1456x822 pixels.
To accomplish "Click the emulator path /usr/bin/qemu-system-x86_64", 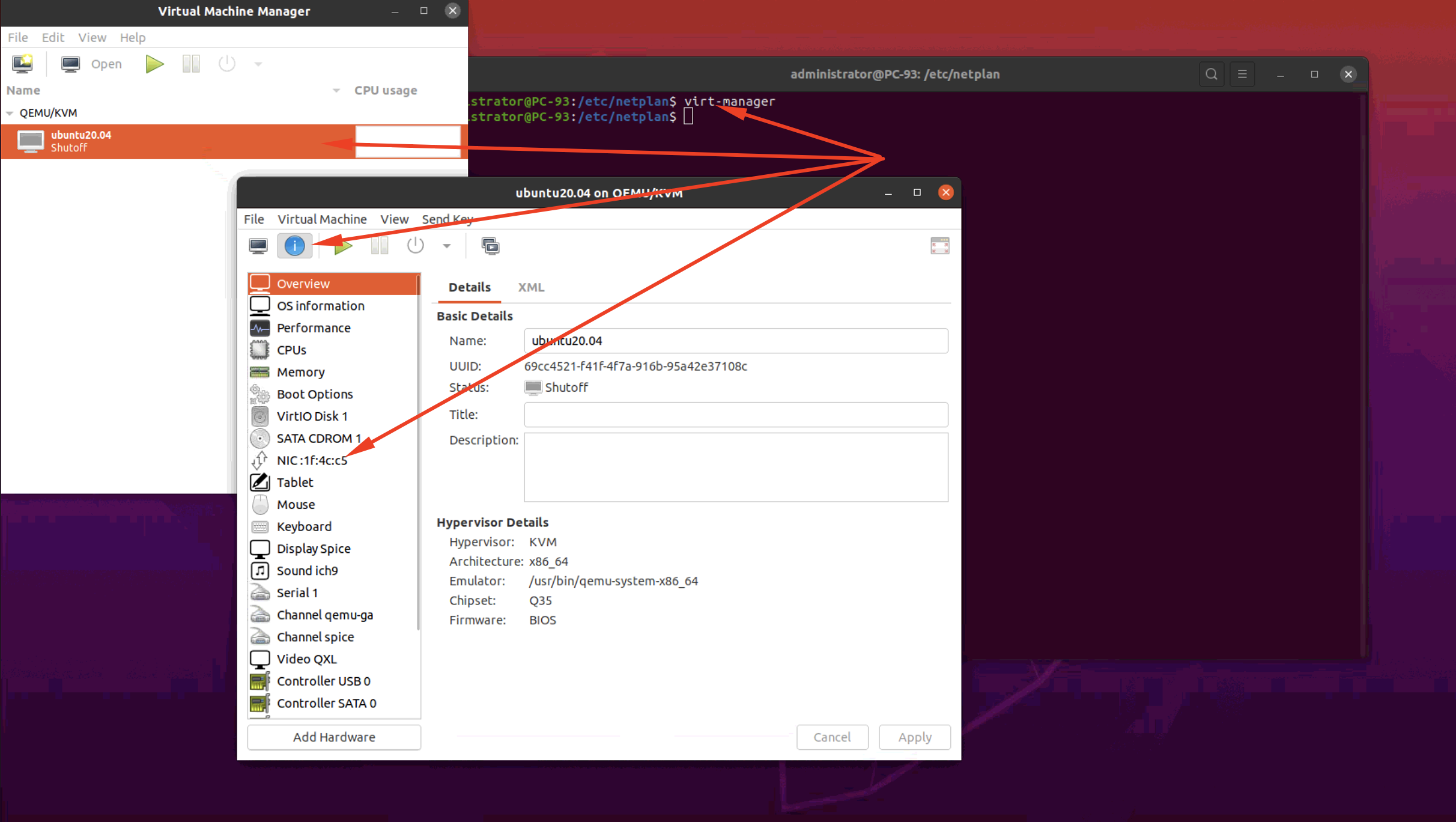I will coord(613,581).
